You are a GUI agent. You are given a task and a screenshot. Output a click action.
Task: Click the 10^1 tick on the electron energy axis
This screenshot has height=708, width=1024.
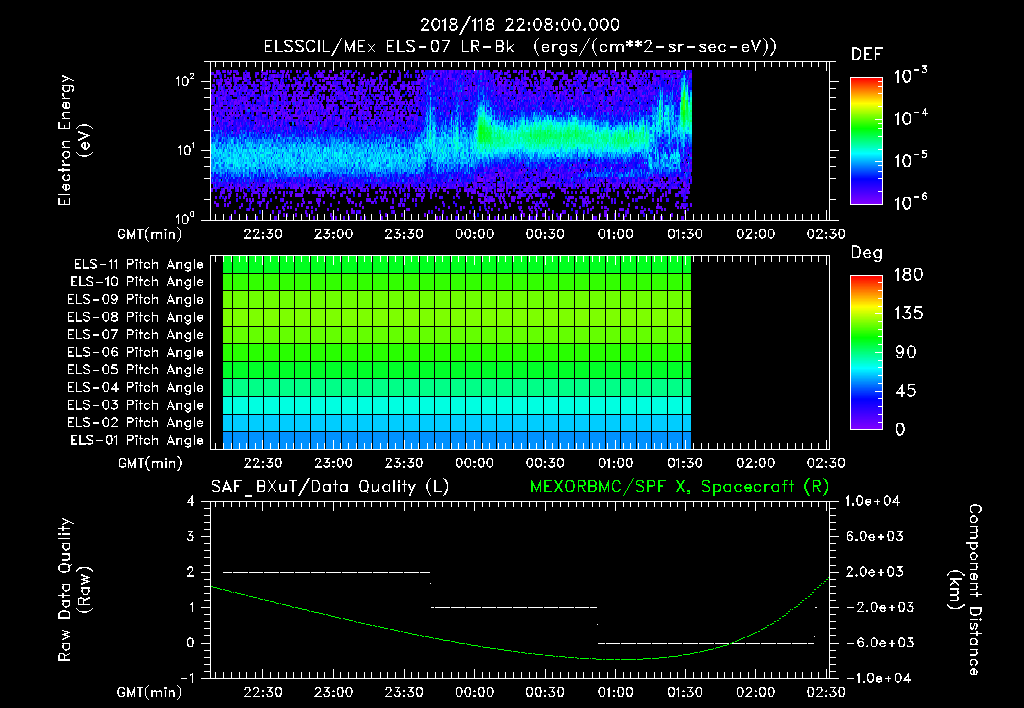click(185, 150)
